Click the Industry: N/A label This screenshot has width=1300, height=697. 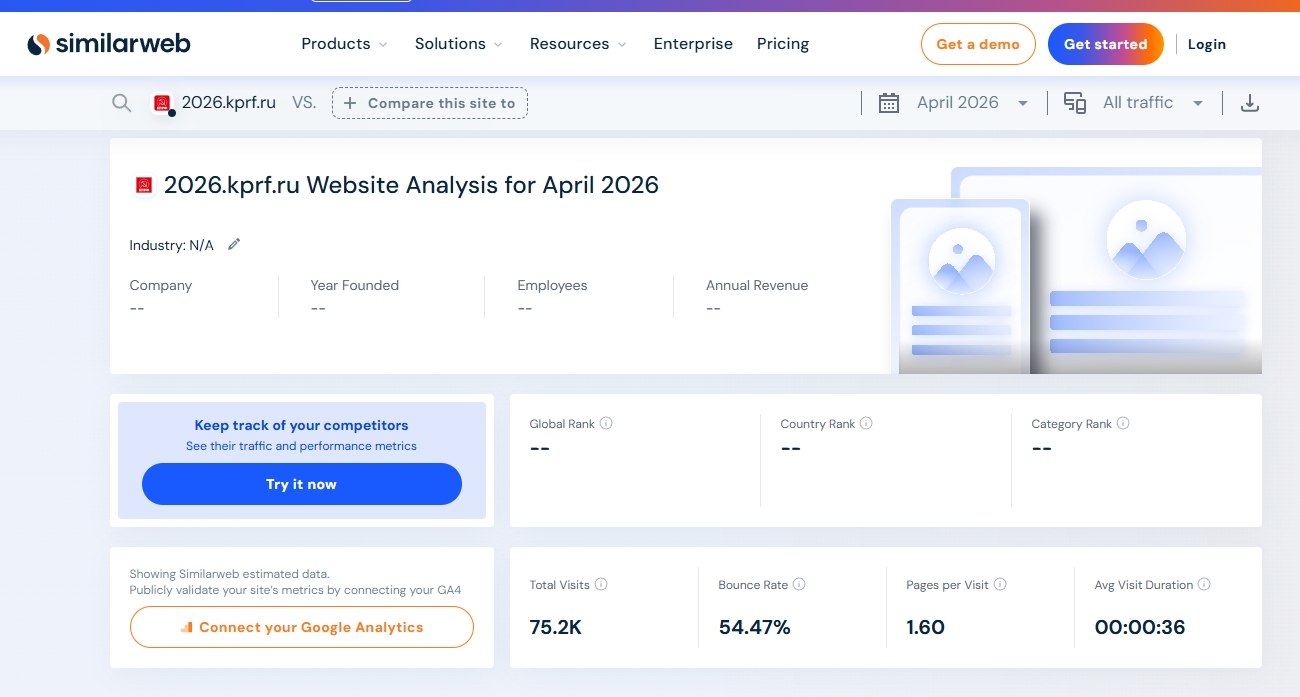(x=171, y=245)
